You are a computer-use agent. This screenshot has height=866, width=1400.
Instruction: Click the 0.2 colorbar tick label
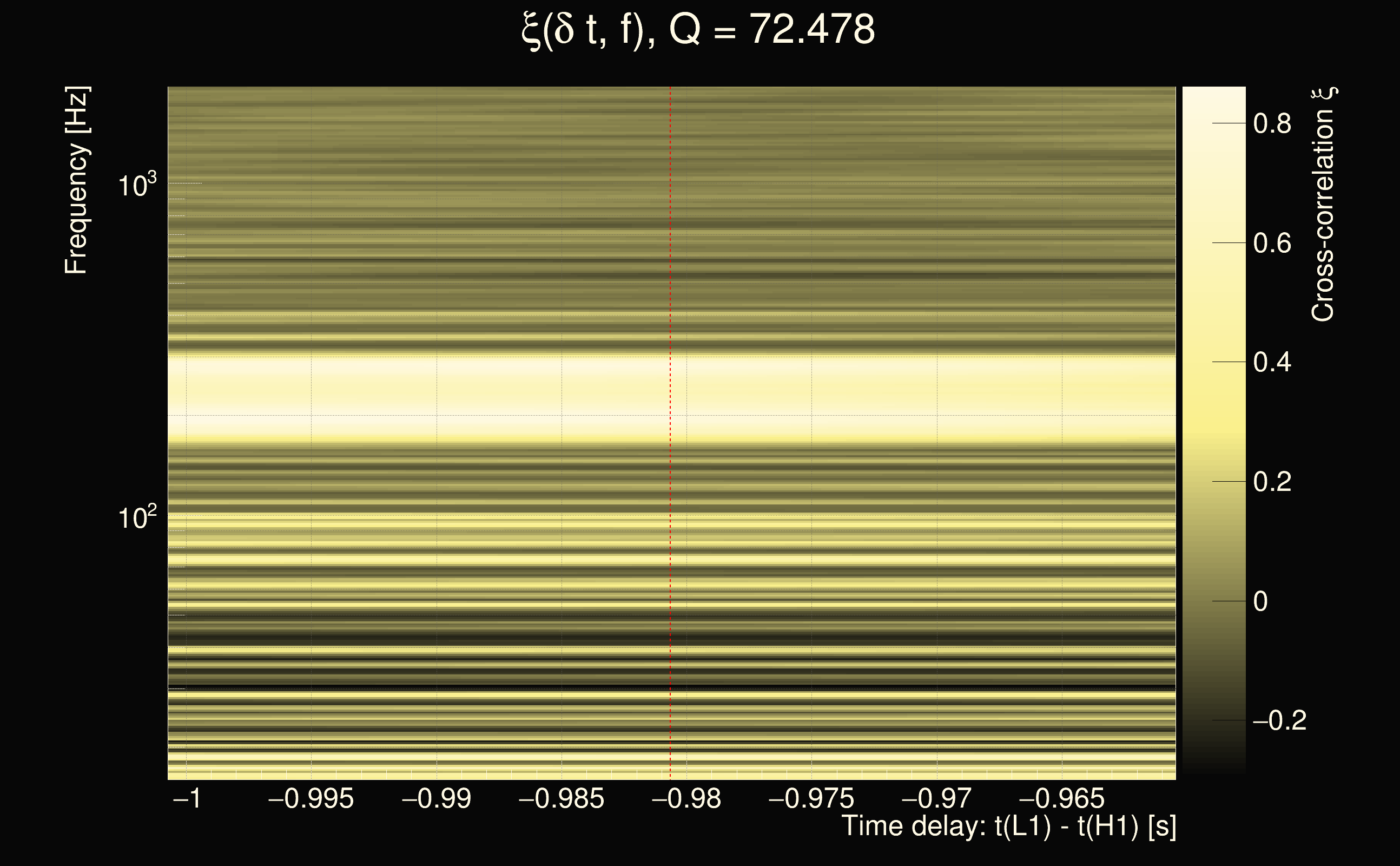(1272, 482)
